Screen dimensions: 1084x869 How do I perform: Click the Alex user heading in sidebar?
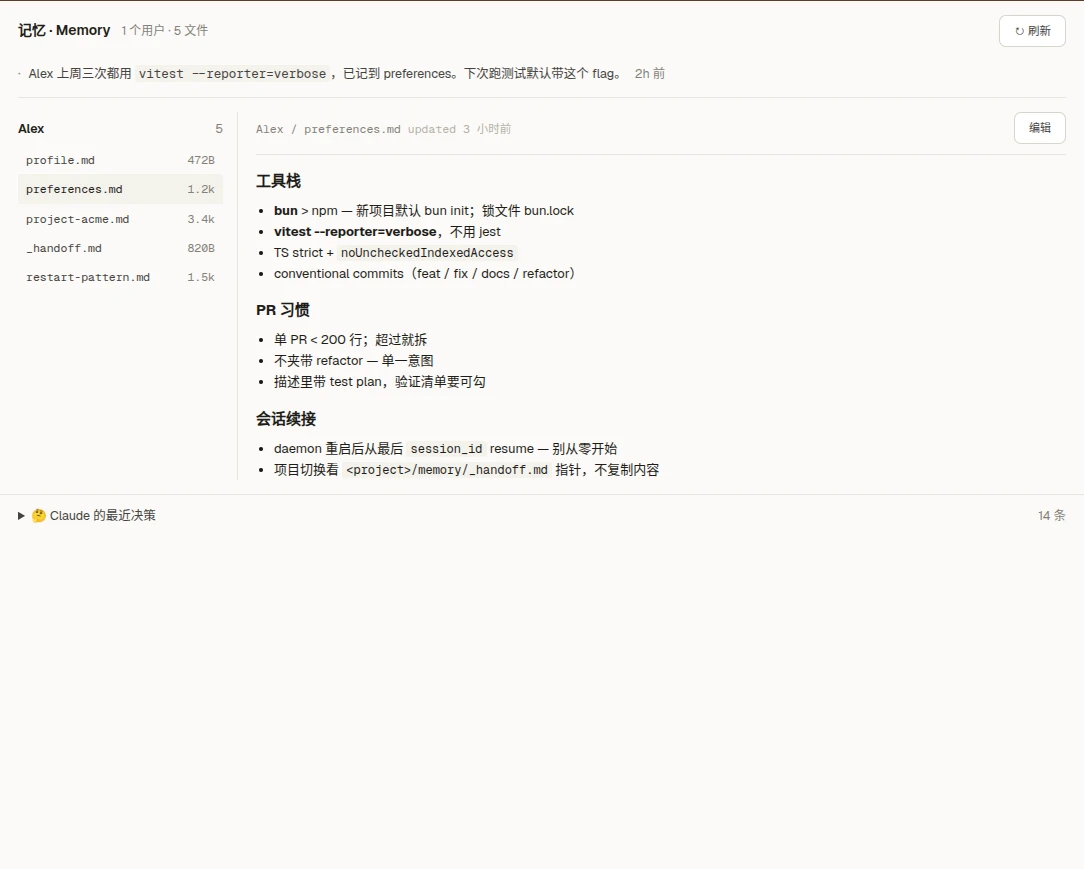point(31,129)
